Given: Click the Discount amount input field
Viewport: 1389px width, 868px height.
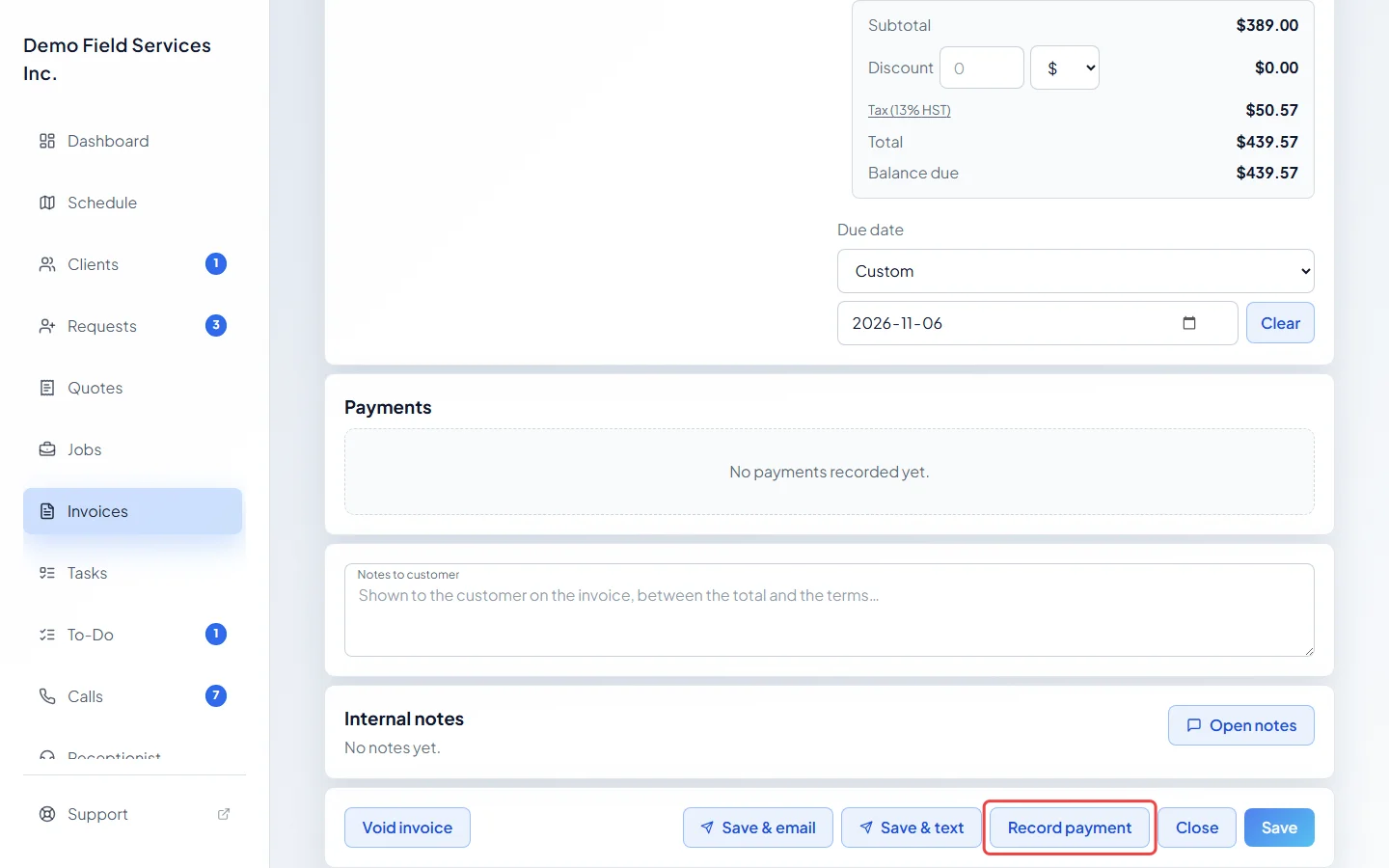Looking at the screenshot, I should (982, 68).
